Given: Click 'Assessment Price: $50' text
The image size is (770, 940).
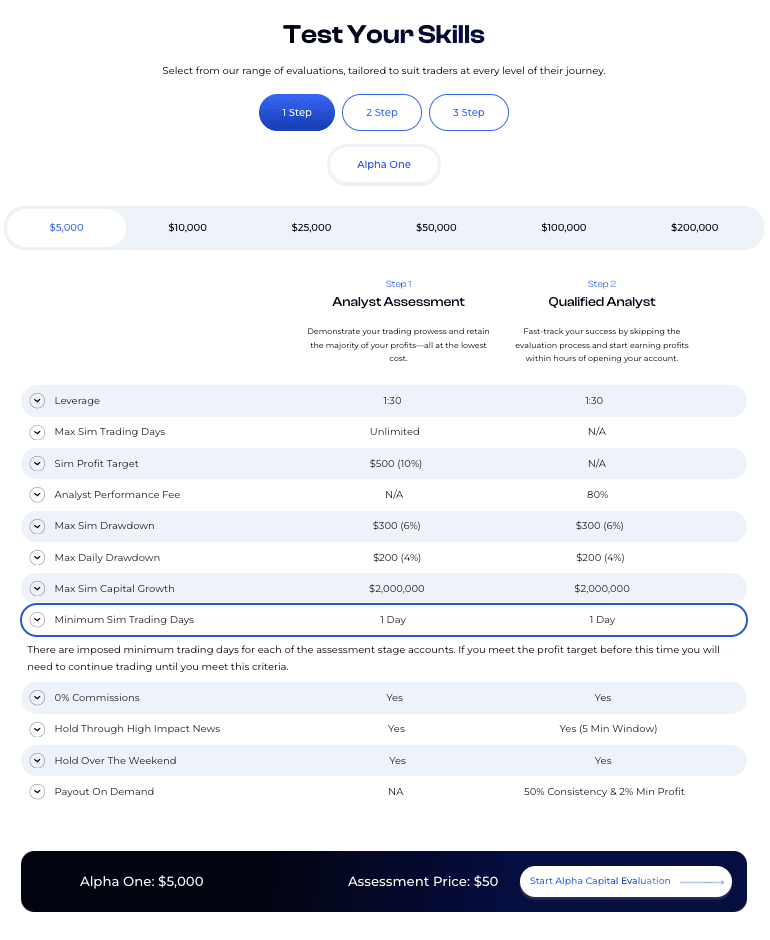Looking at the screenshot, I should click(x=423, y=882).
